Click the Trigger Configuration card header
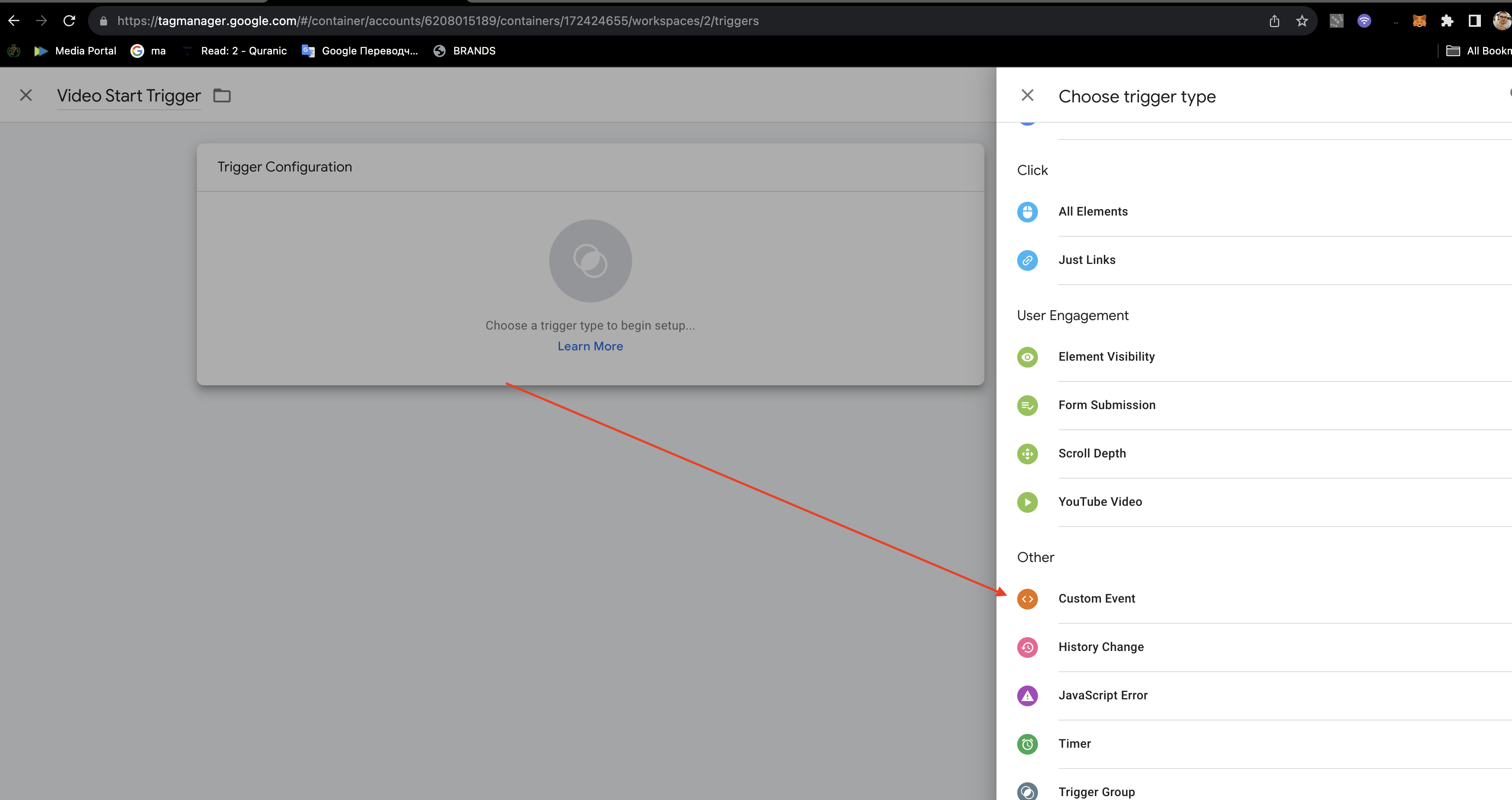This screenshot has height=800, width=1512. pos(591,168)
